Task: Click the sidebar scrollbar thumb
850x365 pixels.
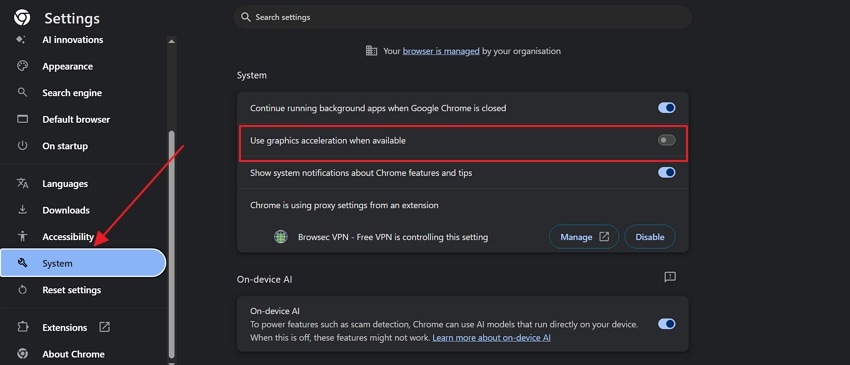Action: [x=172, y=243]
